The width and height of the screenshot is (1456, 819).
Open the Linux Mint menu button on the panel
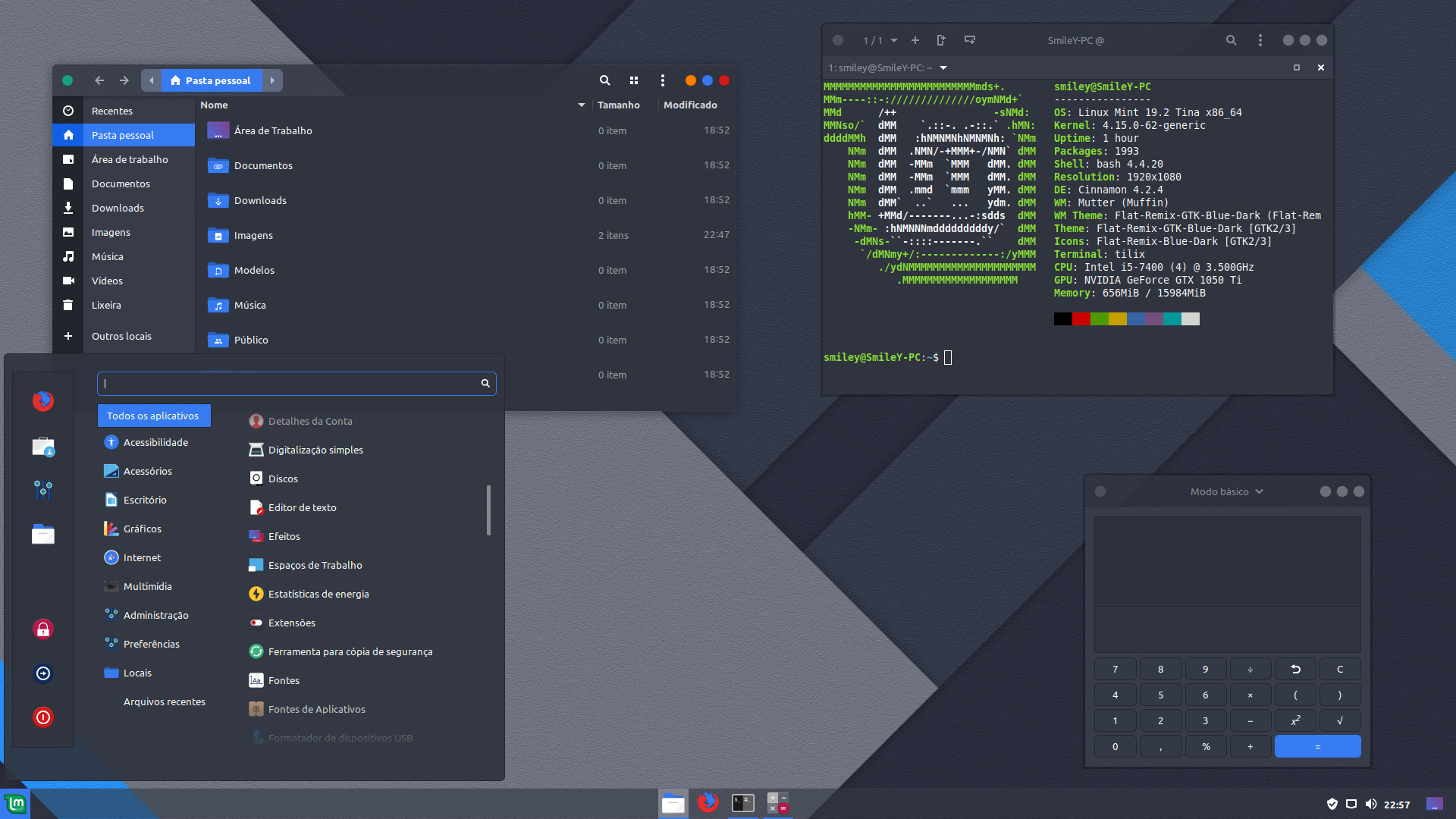tap(15, 804)
